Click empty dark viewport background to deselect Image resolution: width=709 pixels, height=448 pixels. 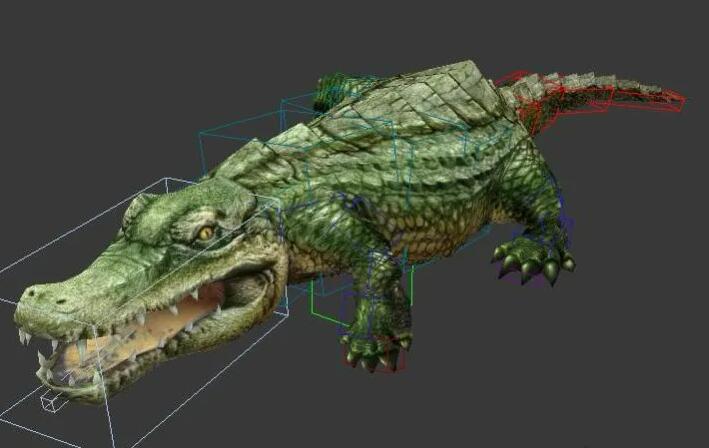pyautogui.click(x=600, y=380)
